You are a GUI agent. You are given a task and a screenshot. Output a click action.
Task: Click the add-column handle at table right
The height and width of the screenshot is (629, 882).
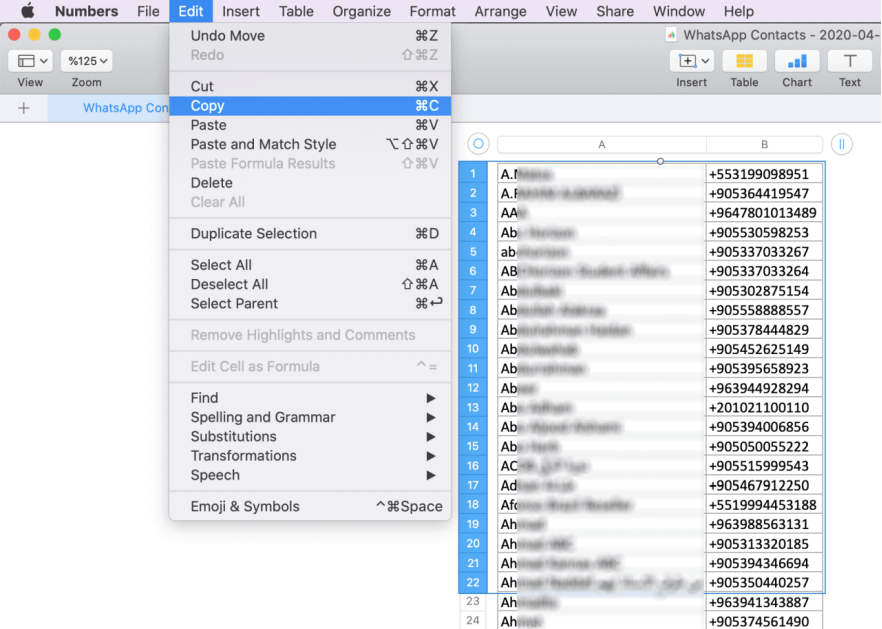point(842,144)
